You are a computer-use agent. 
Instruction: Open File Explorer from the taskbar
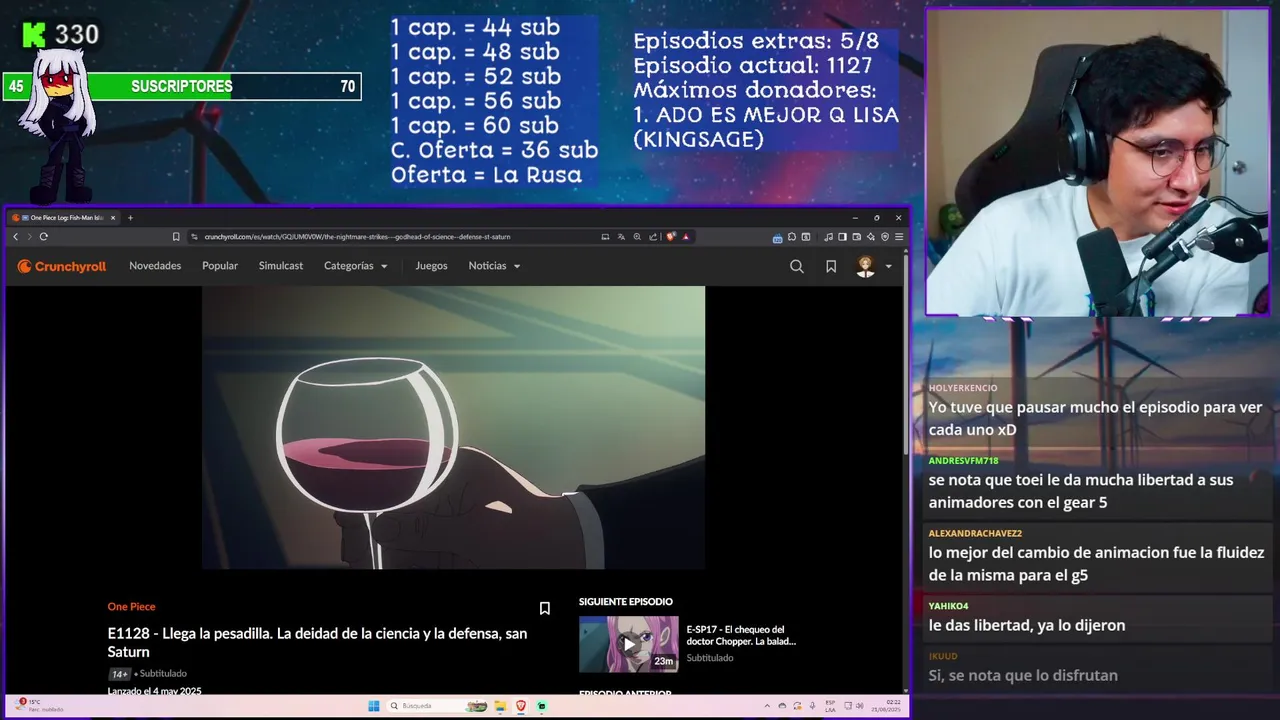[x=500, y=706]
